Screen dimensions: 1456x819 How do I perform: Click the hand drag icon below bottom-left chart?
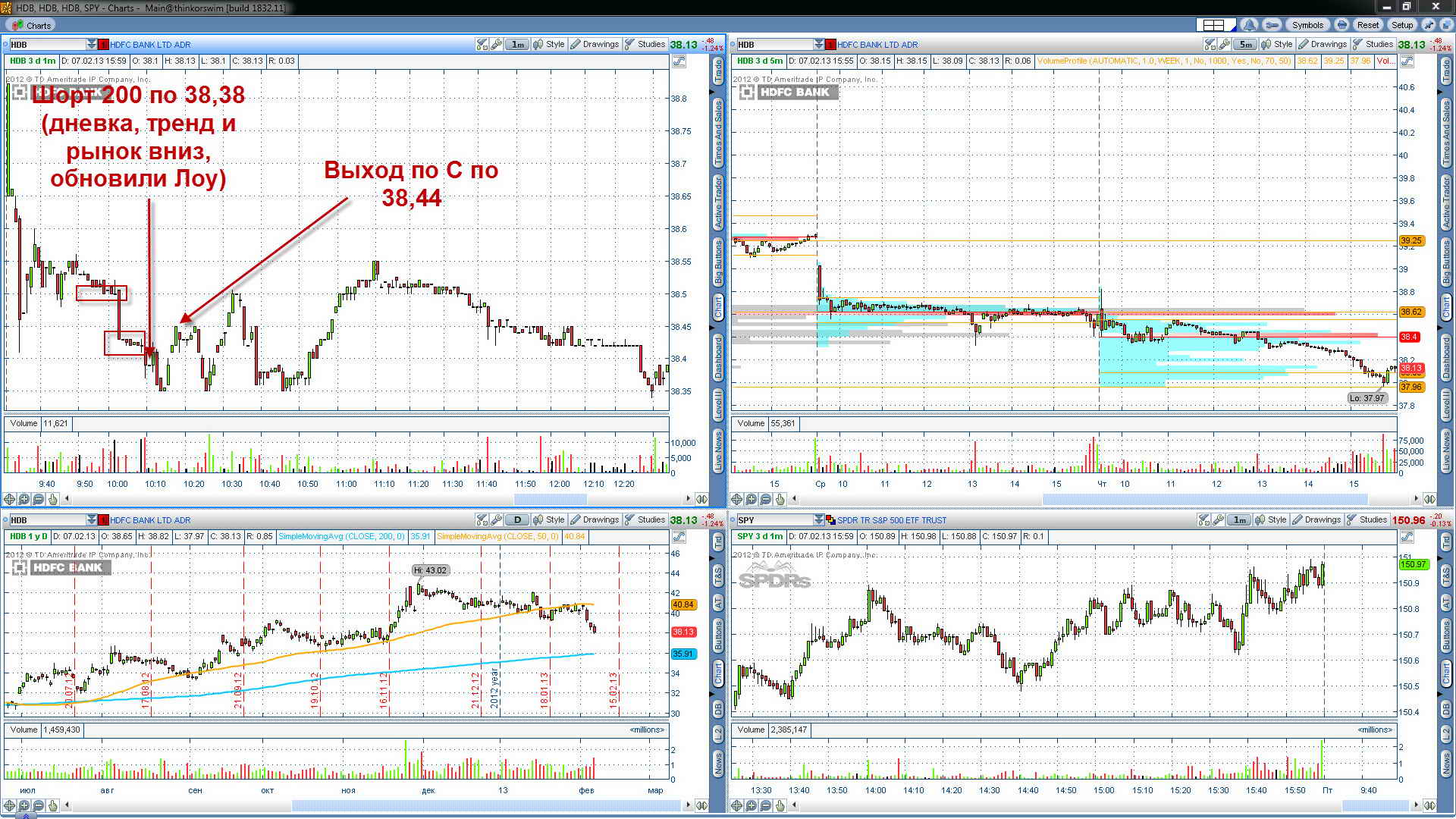(52, 805)
